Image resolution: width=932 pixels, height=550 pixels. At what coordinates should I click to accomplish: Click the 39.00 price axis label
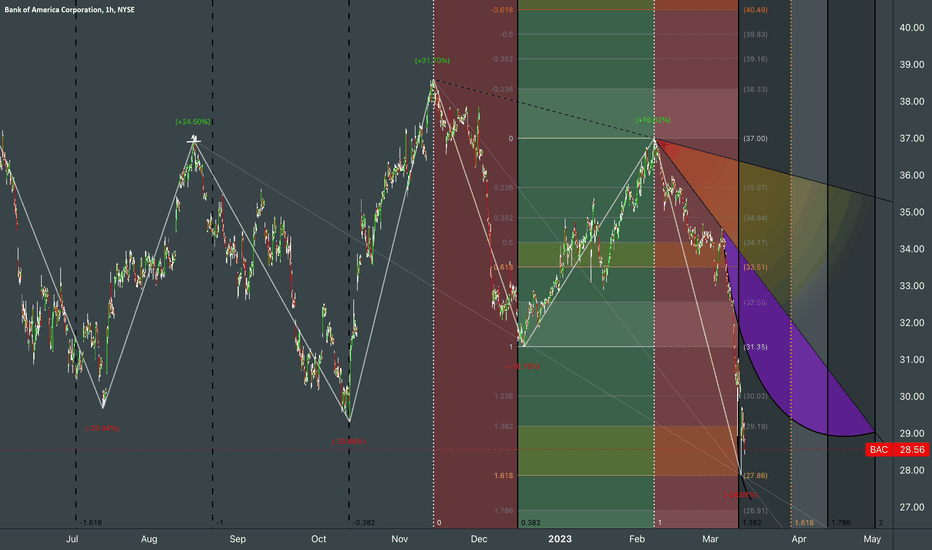(911, 65)
